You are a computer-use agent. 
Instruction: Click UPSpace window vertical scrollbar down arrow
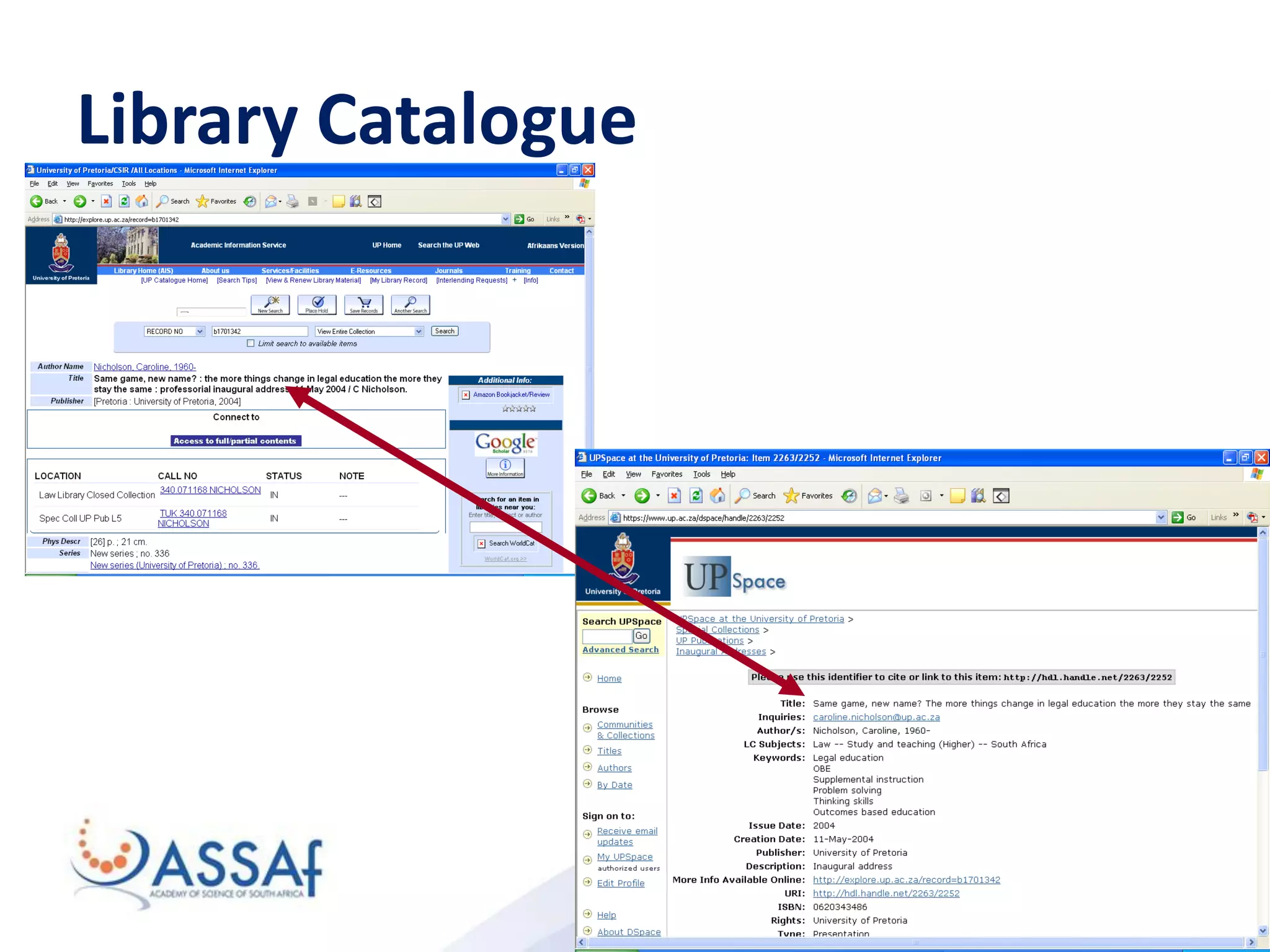pyautogui.click(x=1263, y=930)
